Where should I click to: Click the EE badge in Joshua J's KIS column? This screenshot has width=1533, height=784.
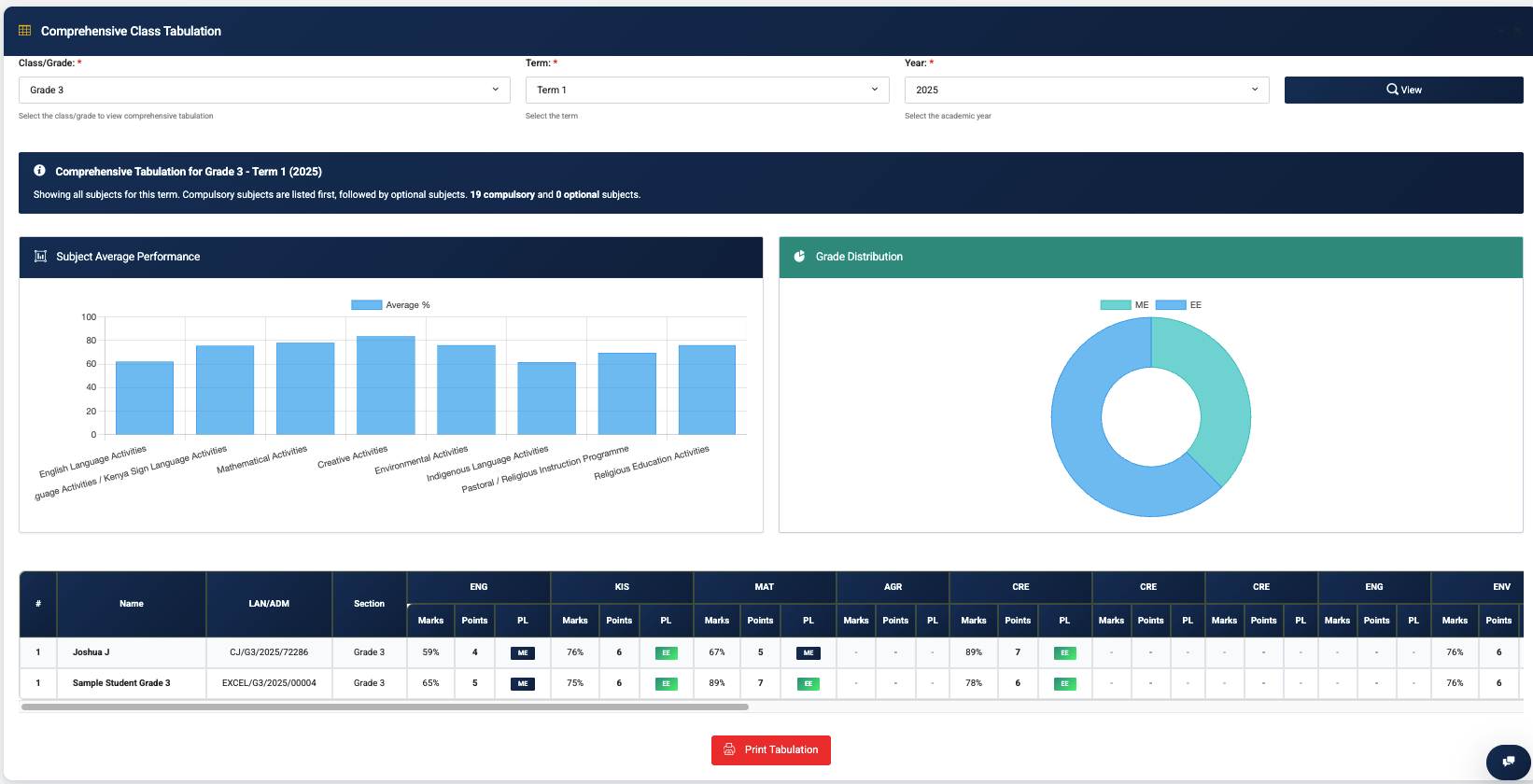[666, 653]
